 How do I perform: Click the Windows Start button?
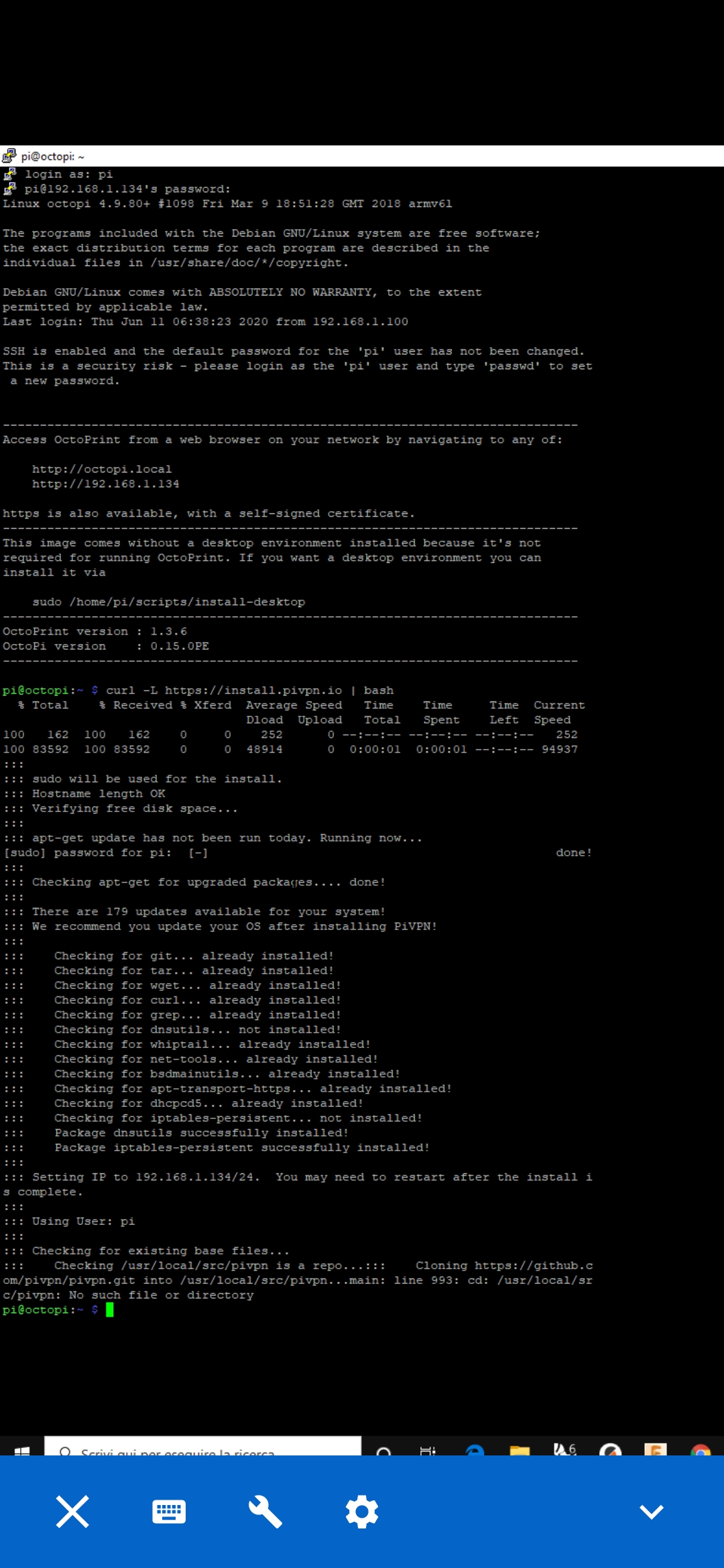[22, 1450]
